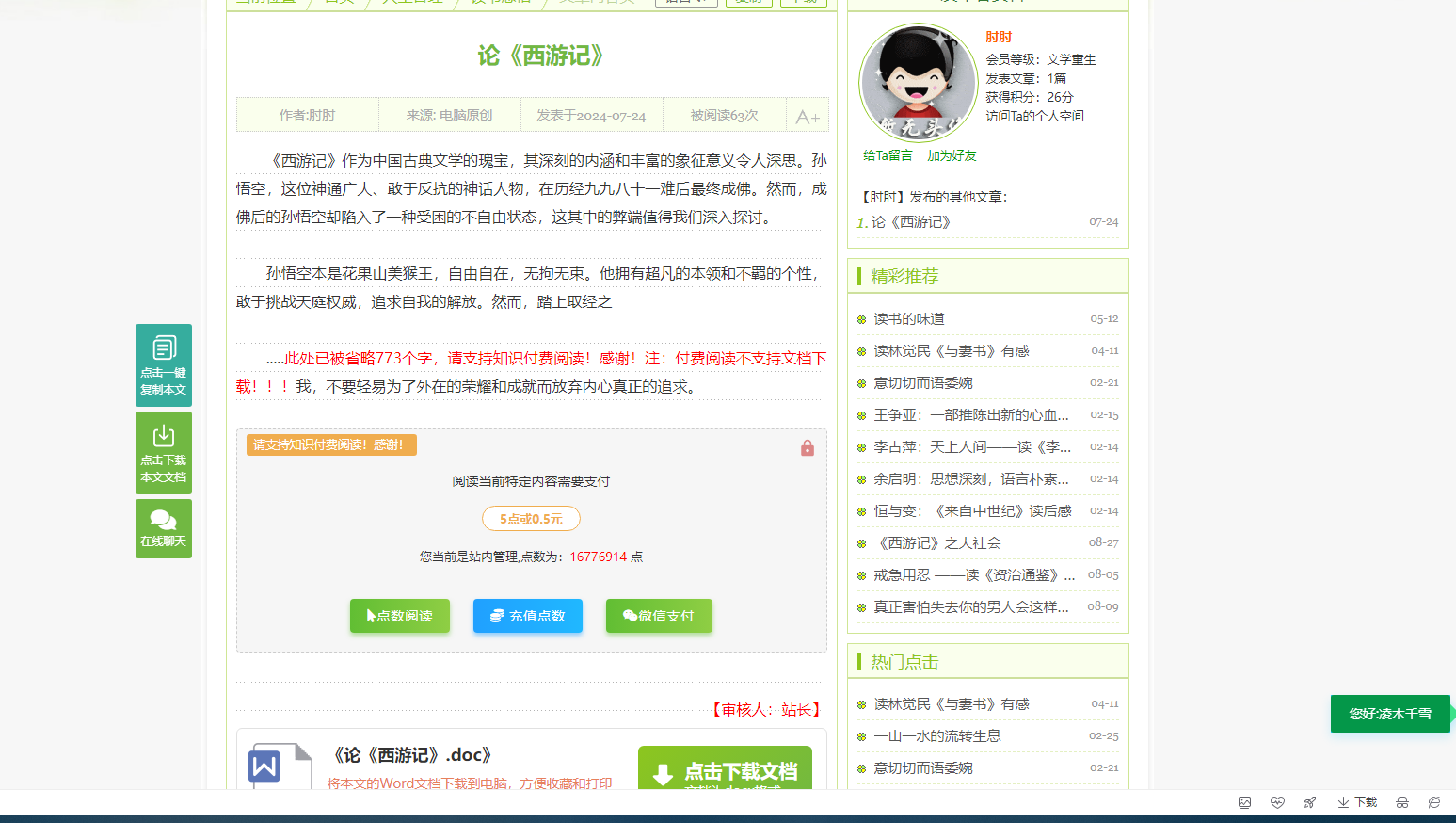Click the heart health-check status bar icon
The image size is (1456, 823).
[x=1277, y=802]
